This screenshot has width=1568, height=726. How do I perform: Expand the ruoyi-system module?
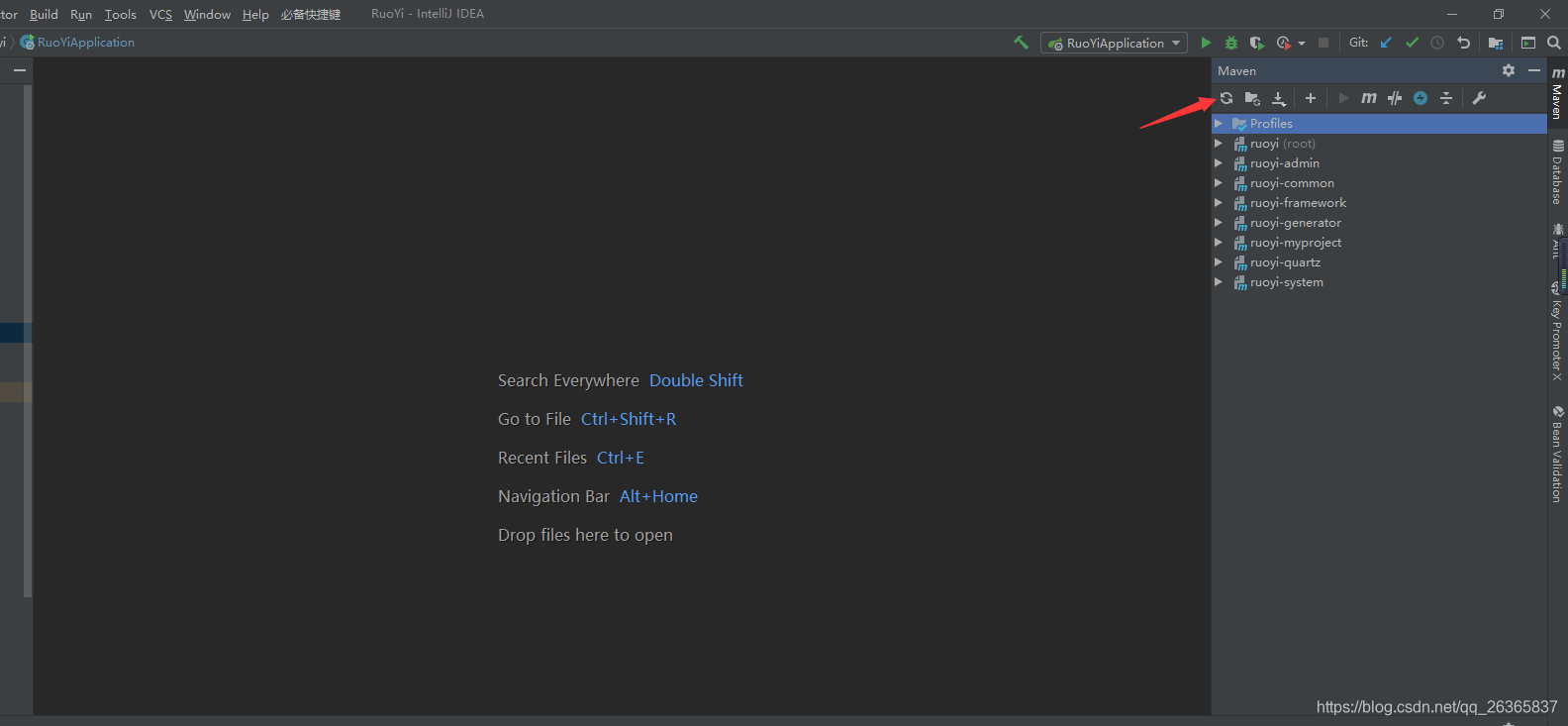1219,282
